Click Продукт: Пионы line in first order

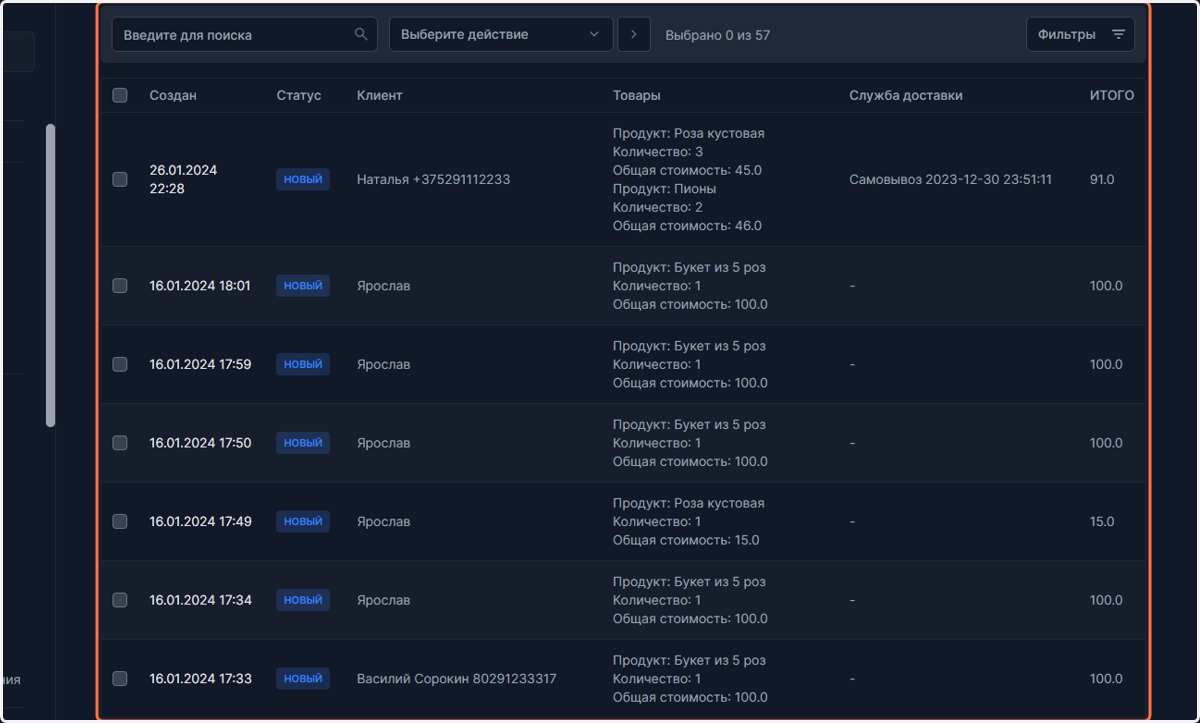pyautogui.click(x=665, y=188)
